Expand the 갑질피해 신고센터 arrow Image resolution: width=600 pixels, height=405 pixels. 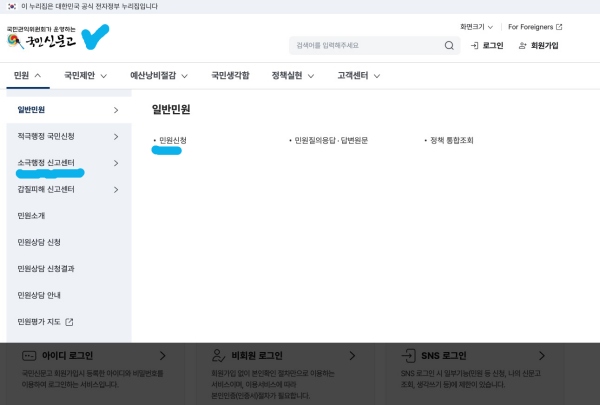[116, 189]
